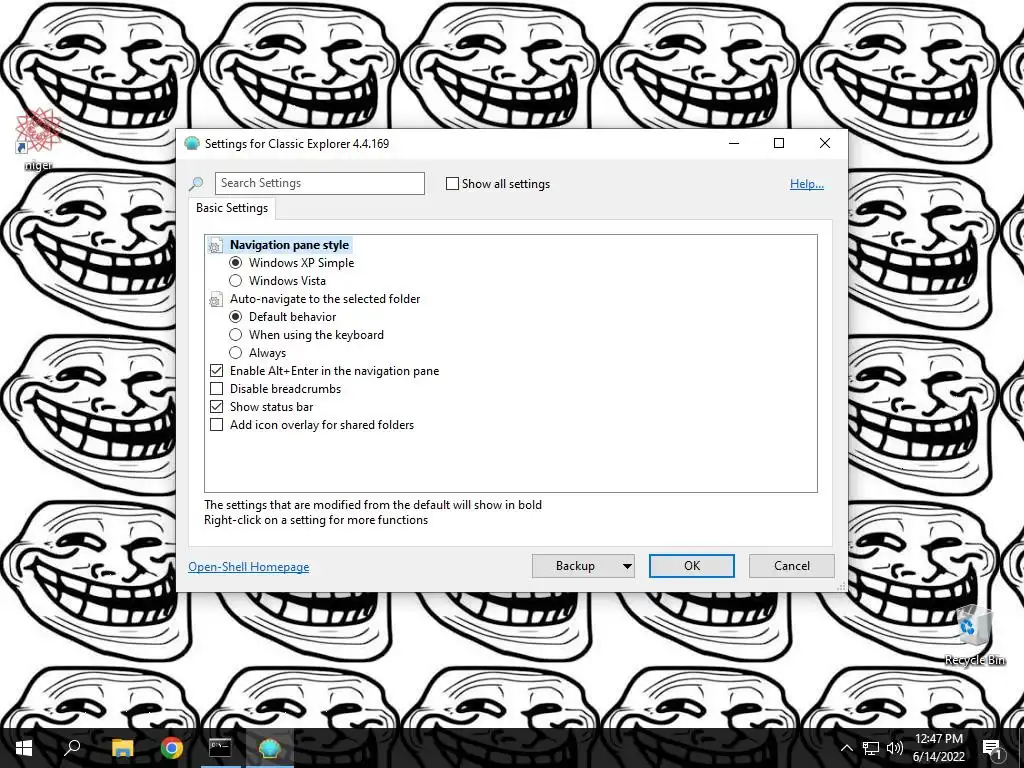
Task: Enable Show all settings checkbox
Action: point(452,184)
